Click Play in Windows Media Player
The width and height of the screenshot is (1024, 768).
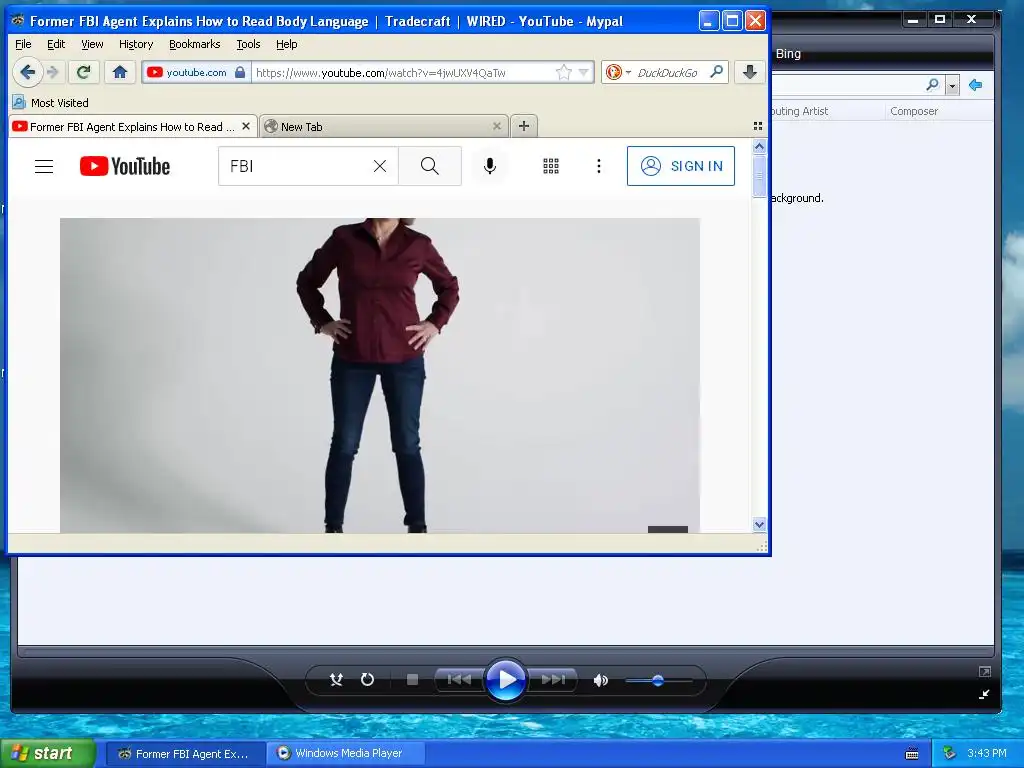pyautogui.click(x=505, y=680)
